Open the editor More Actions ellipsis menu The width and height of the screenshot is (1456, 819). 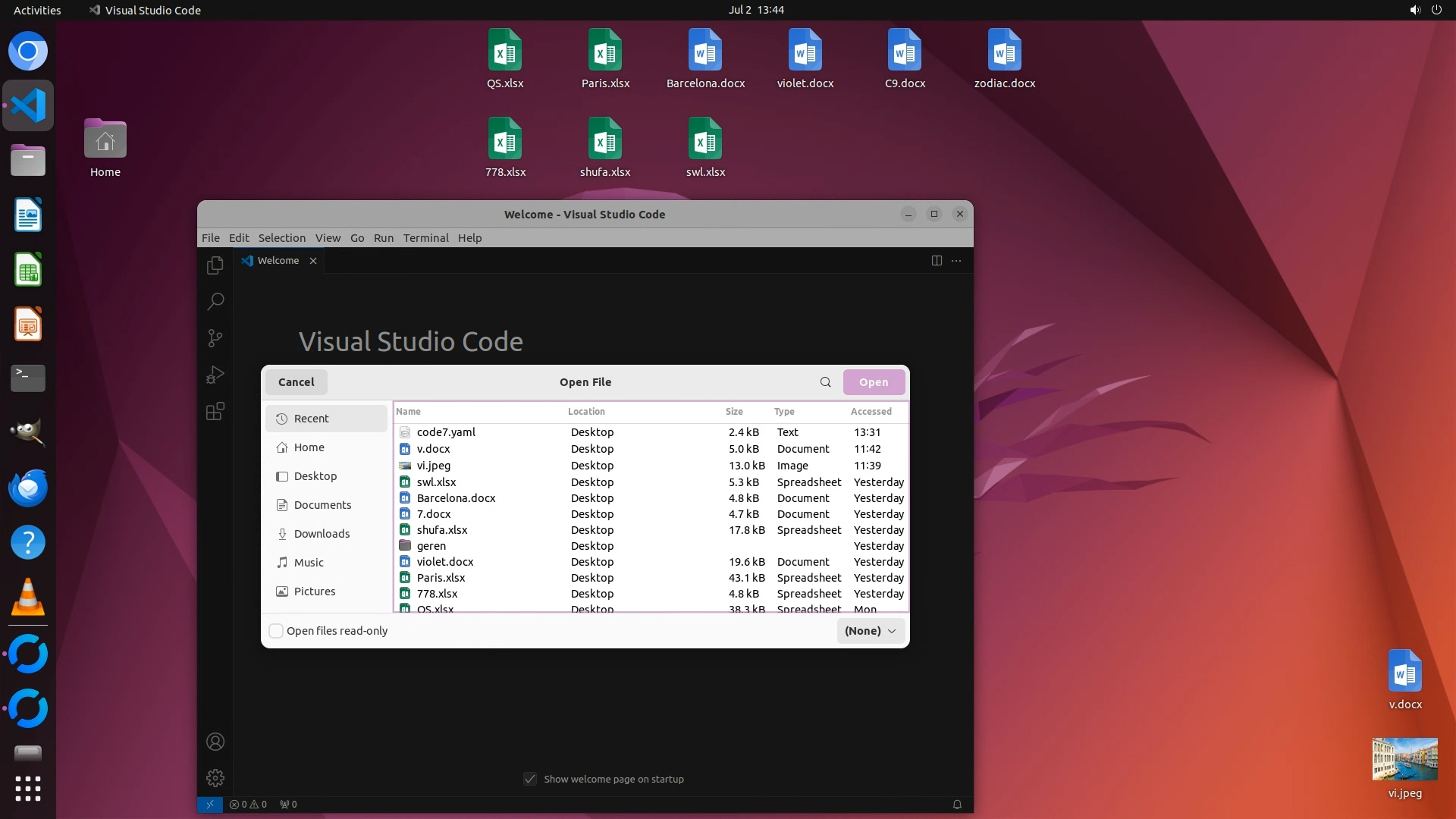(x=956, y=261)
